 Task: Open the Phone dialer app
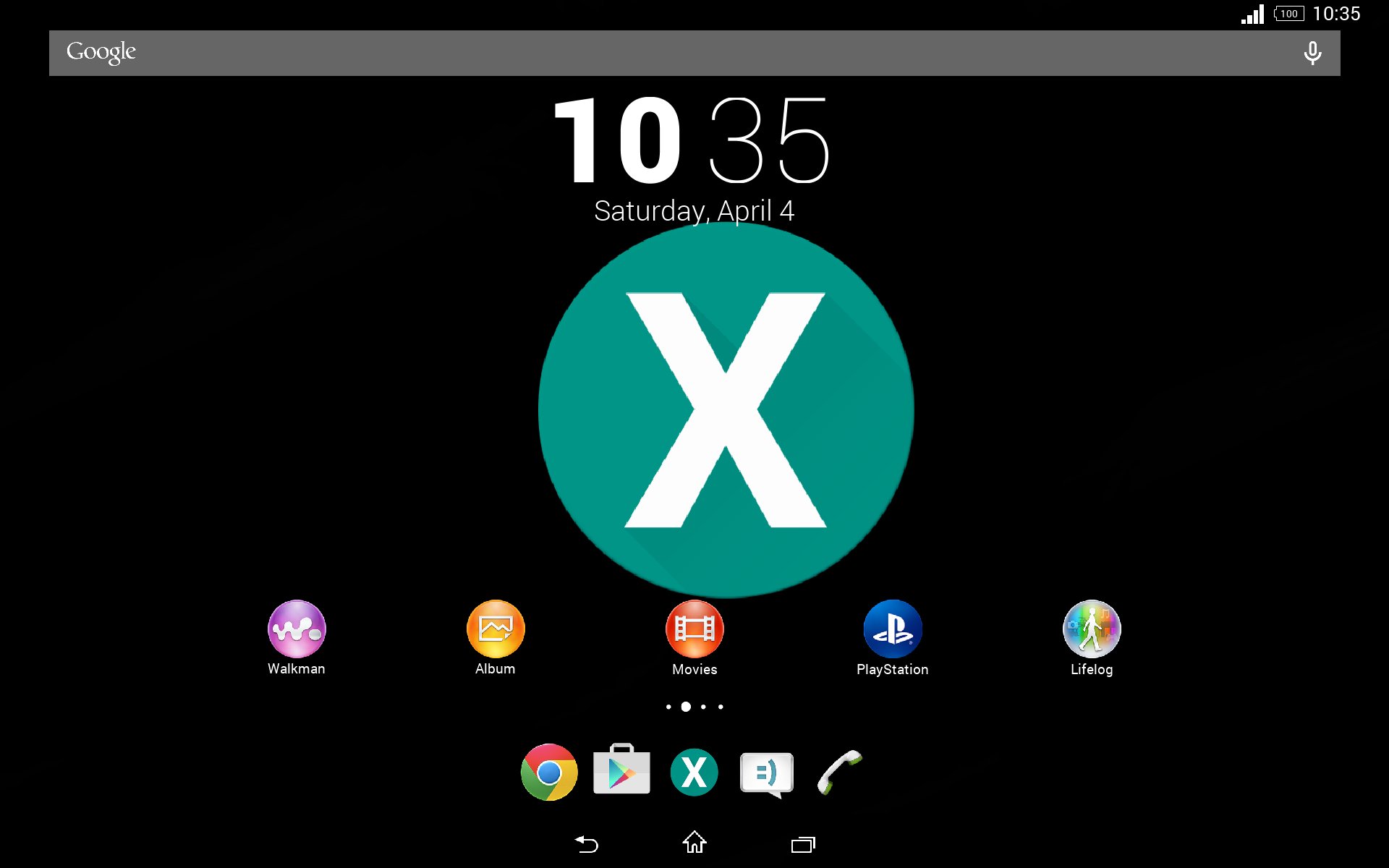[839, 773]
